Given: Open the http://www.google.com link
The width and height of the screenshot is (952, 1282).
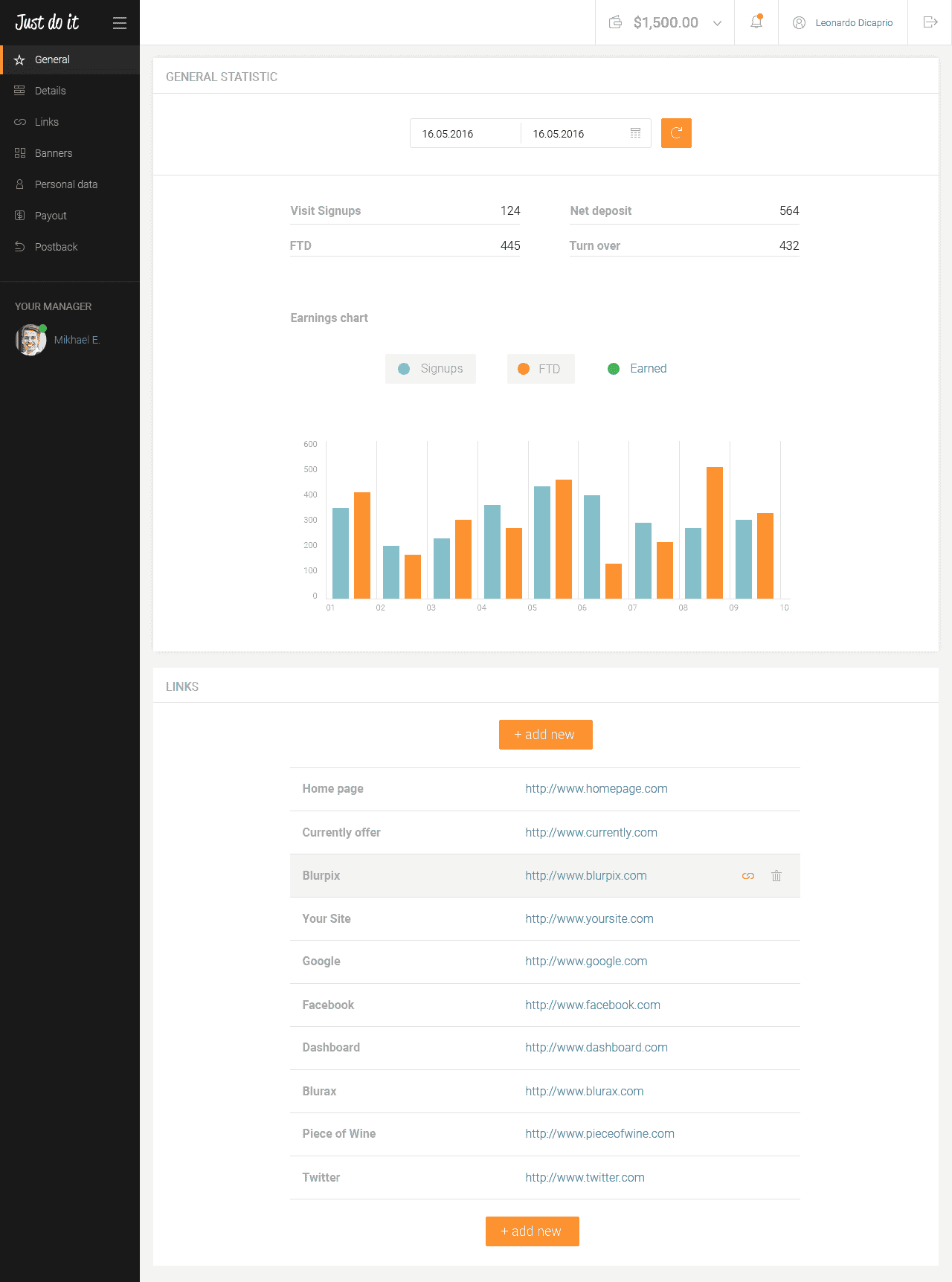Looking at the screenshot, I should [x=586, y=961].
